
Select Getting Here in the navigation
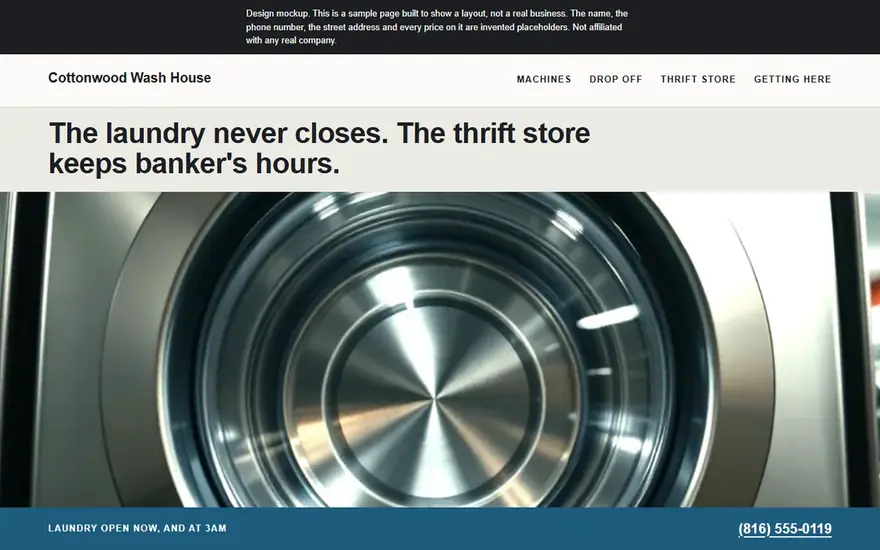coord(792,79)
